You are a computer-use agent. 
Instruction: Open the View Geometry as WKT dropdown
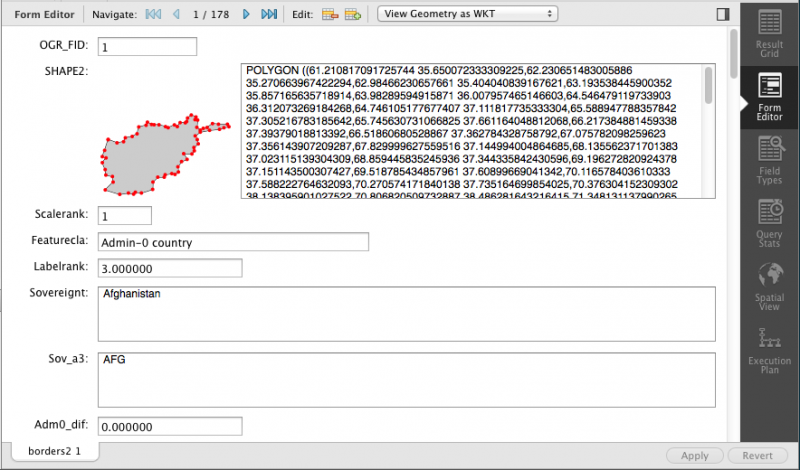point(468,14)
